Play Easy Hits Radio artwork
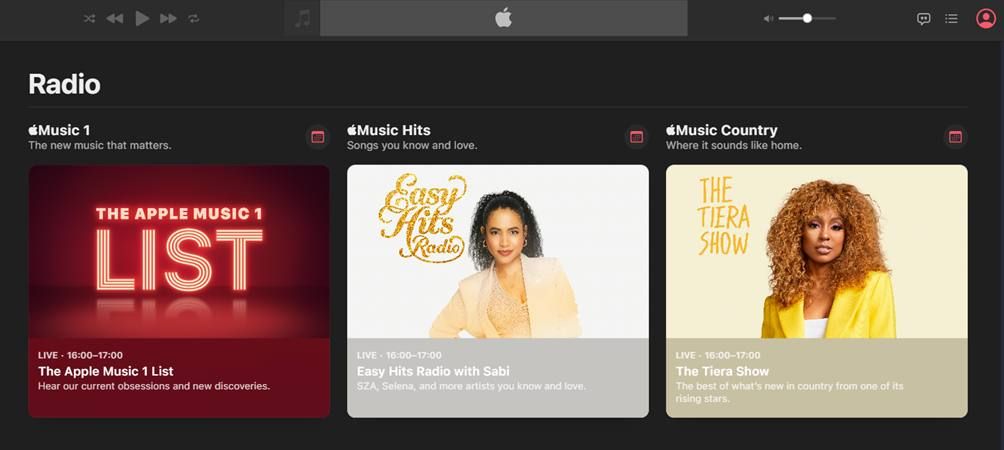1004x450 pixels. coord(498,252)
